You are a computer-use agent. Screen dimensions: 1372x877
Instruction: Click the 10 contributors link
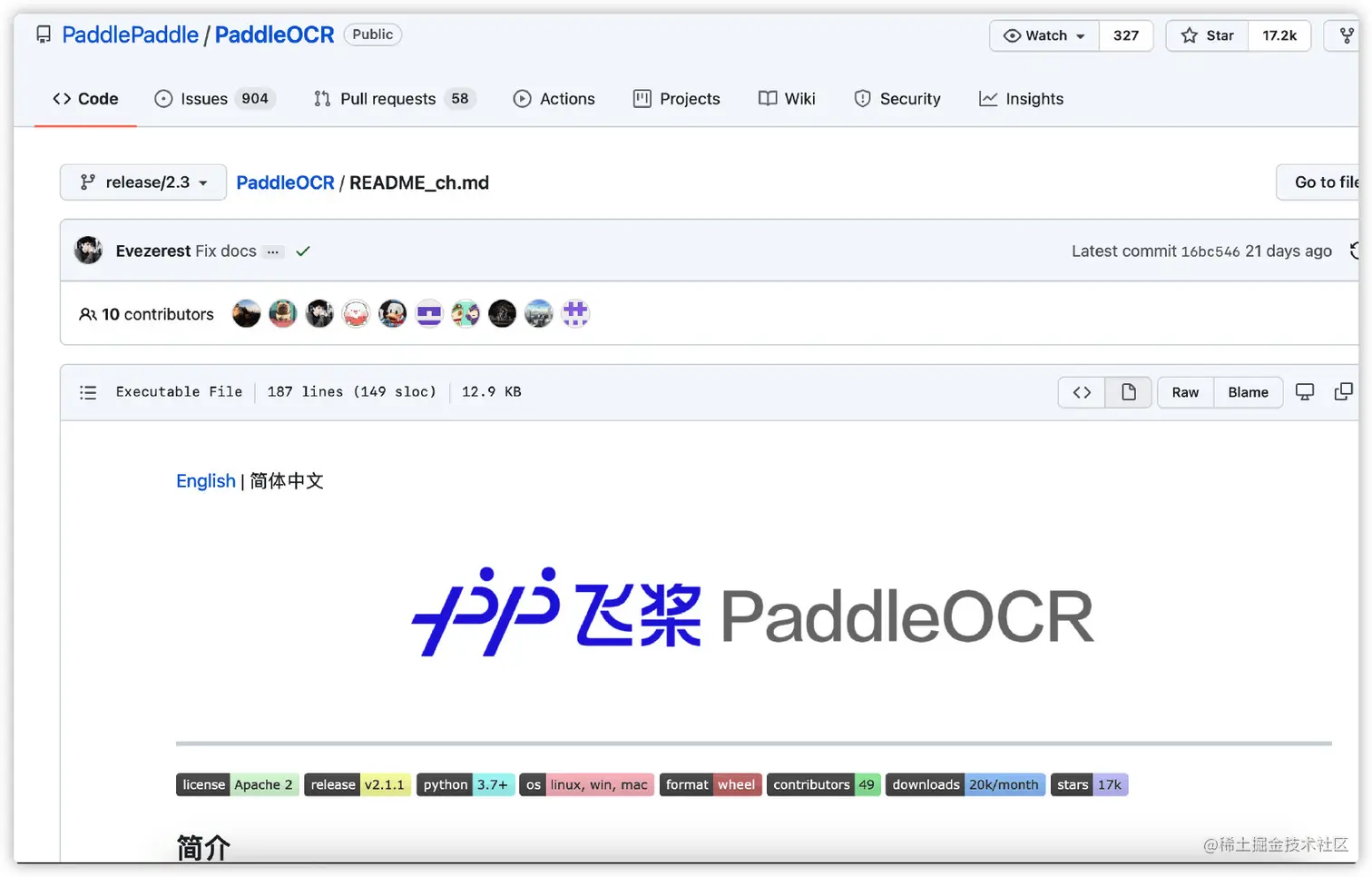click(x=146, y=314)
